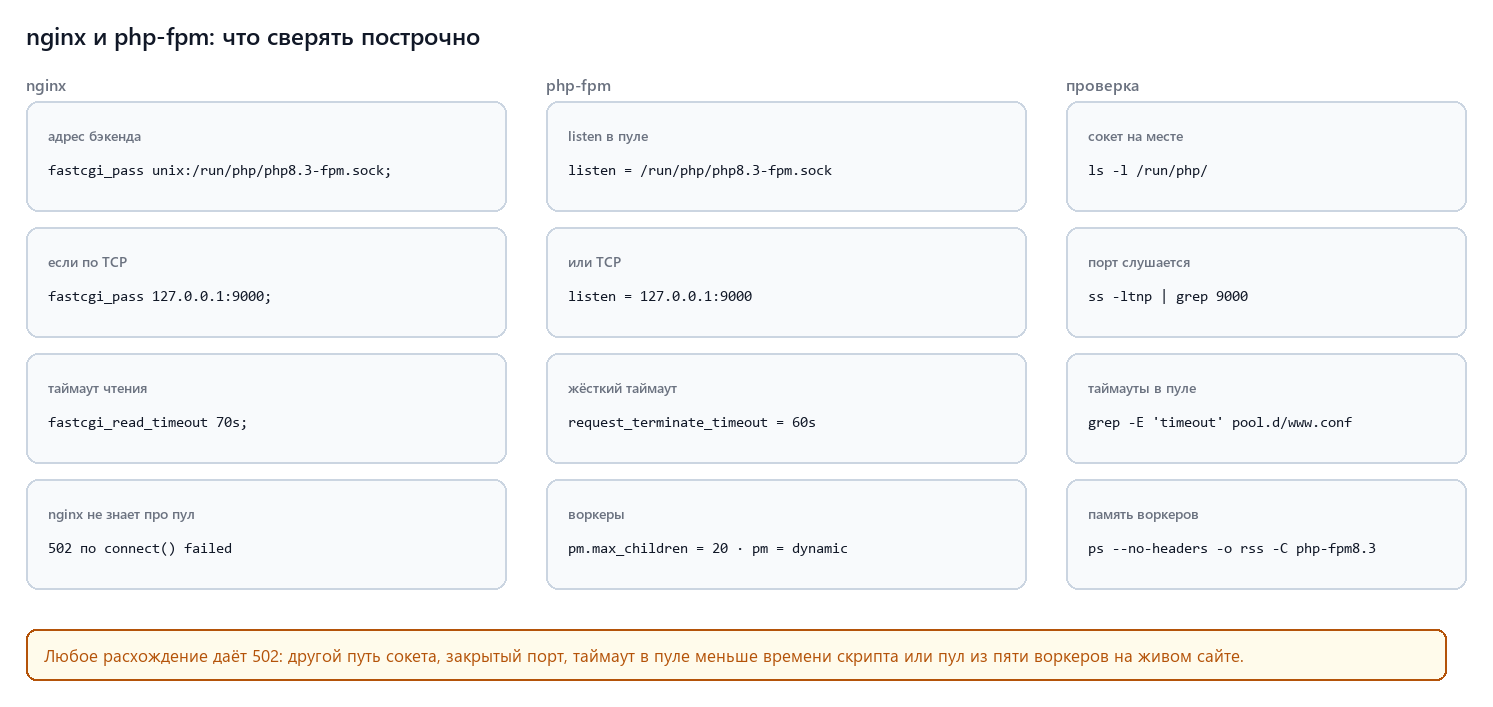Select 'listen = 127.0.0.1:9000' code
The image size is (1493, 707).
coord(660,297)
